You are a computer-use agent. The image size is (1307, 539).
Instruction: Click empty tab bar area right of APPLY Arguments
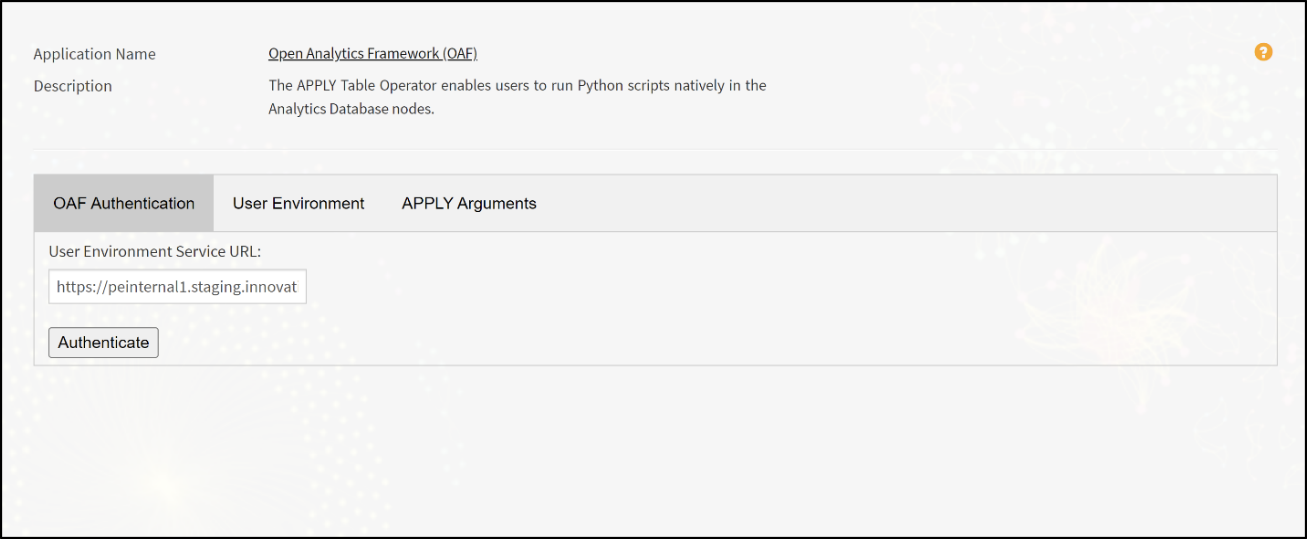(x=900, y=204)
